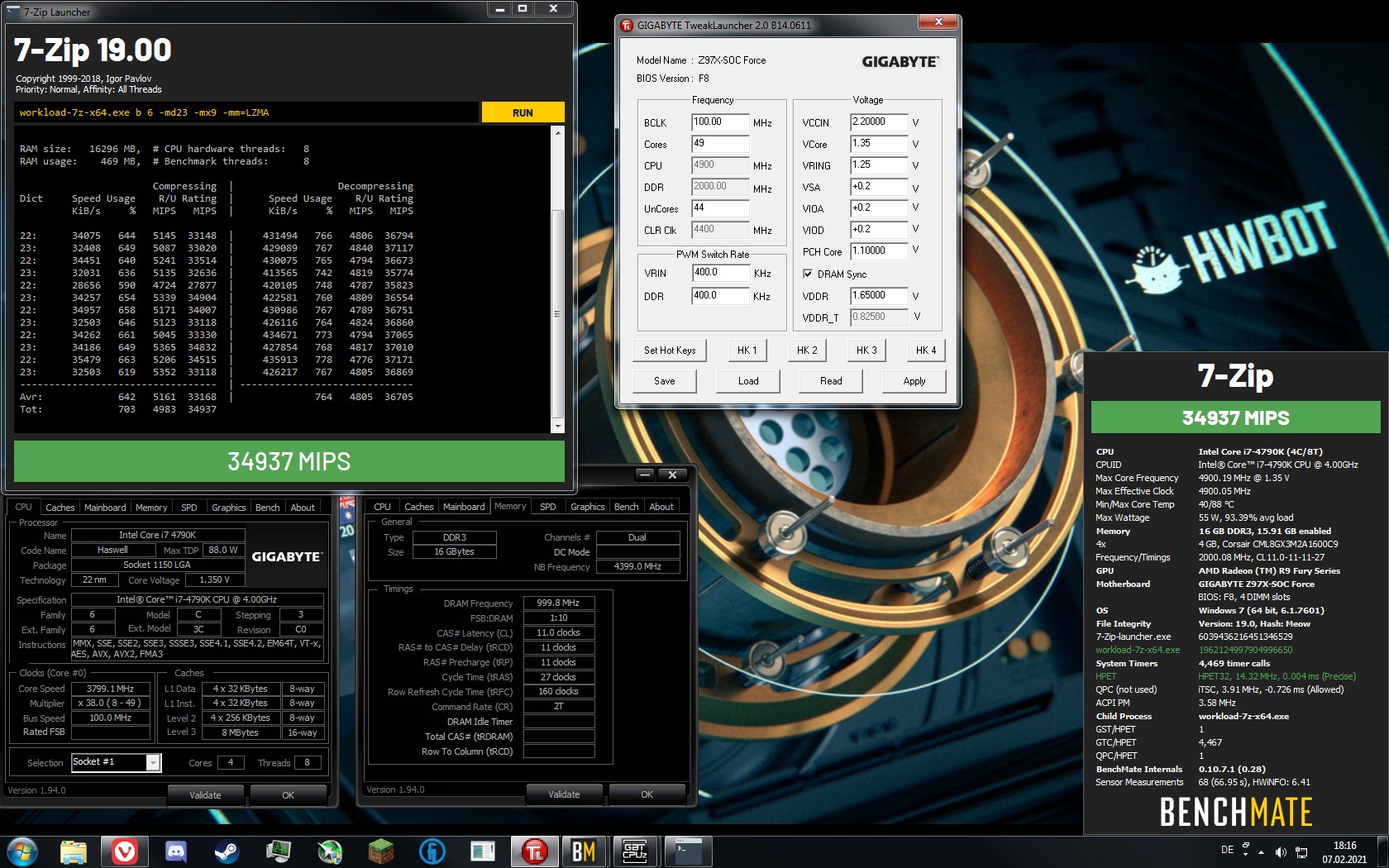Screen dimensions: 1389x868
Task: Click the PCH Core voltage field
Action: point(879,250)
